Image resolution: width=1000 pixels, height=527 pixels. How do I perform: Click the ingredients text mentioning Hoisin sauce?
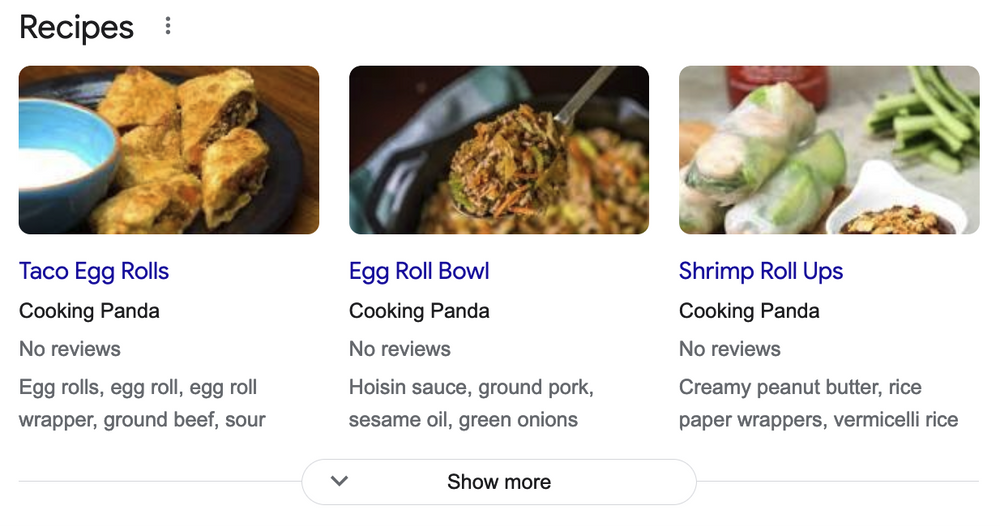click(x=470, y=404)
